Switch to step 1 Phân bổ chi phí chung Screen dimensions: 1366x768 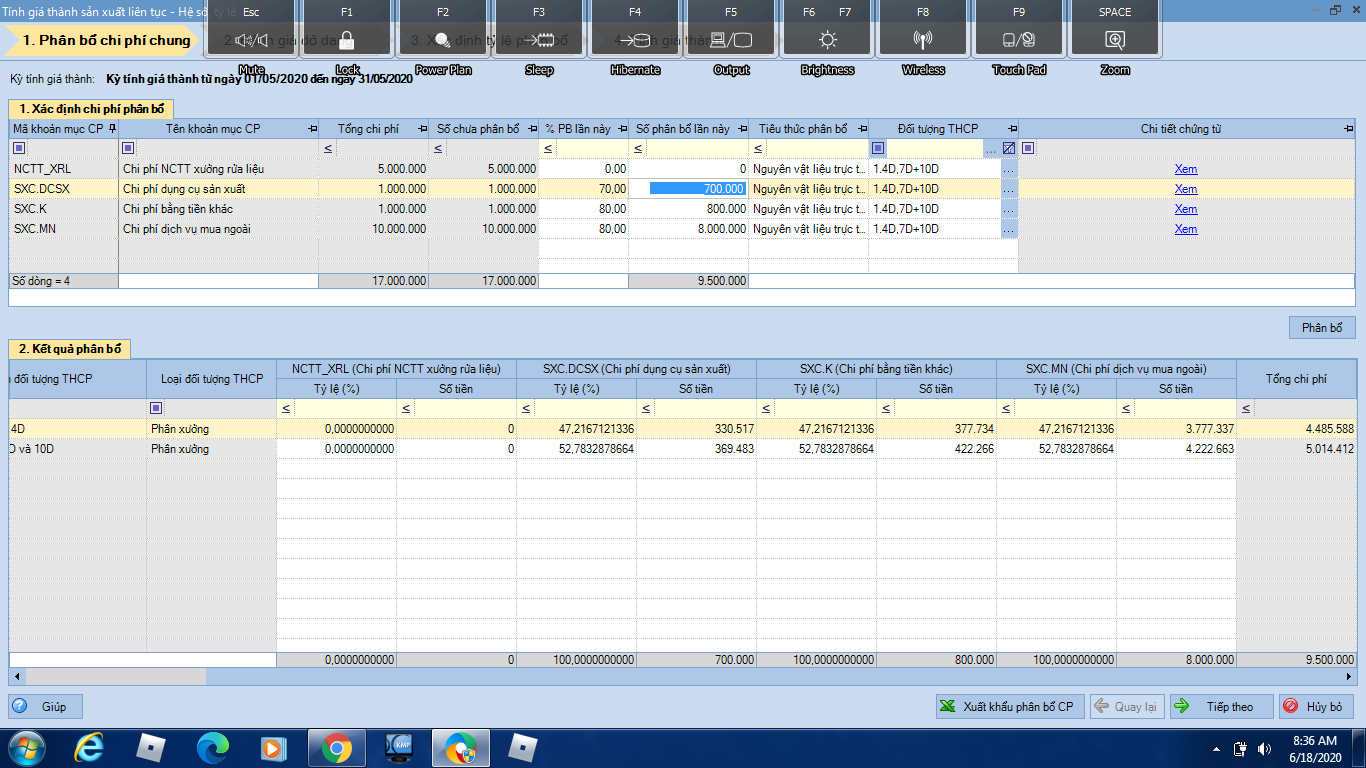[x=106, y=41]
